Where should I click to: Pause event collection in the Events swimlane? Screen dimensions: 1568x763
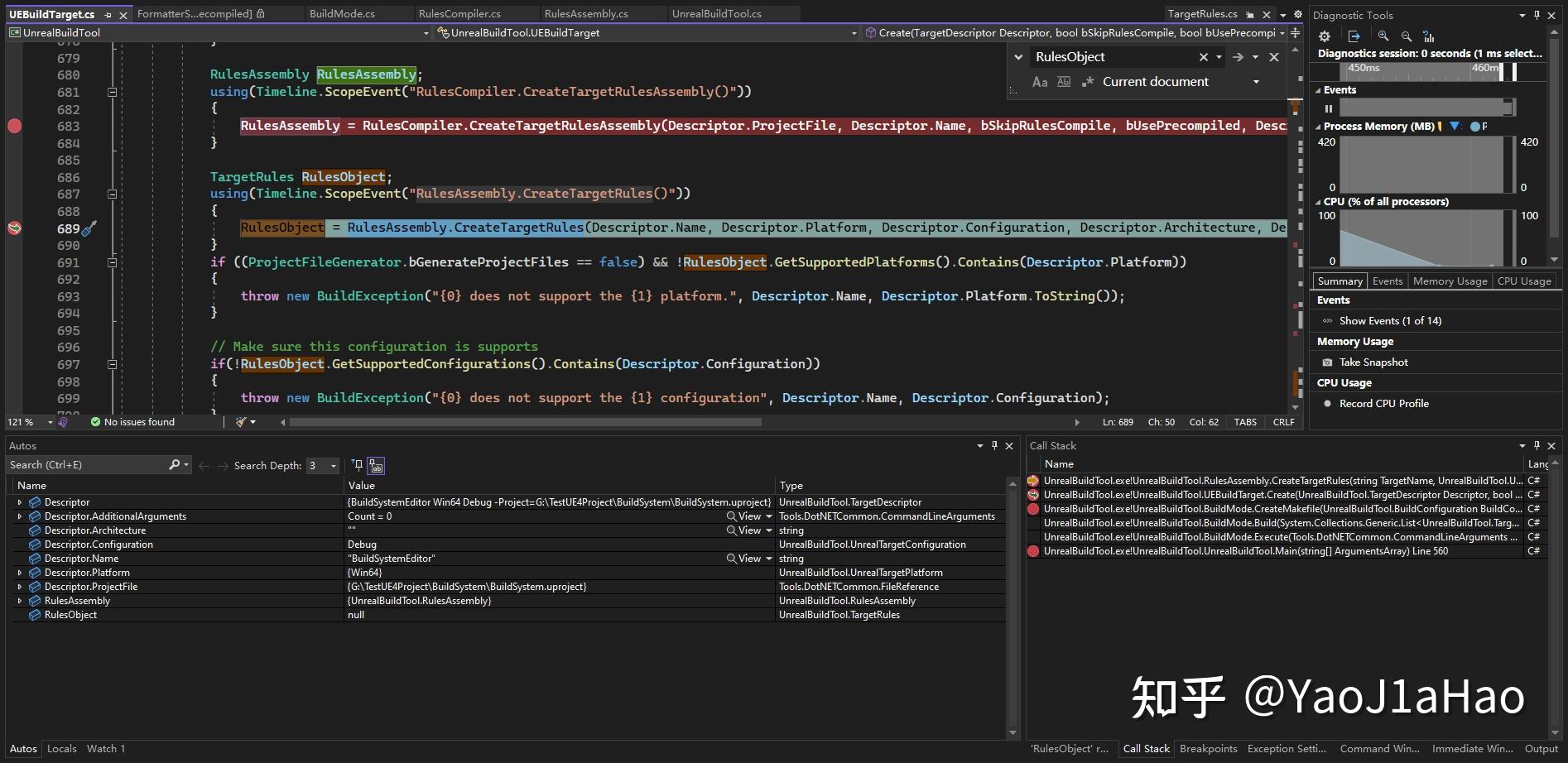[1330, 108]
